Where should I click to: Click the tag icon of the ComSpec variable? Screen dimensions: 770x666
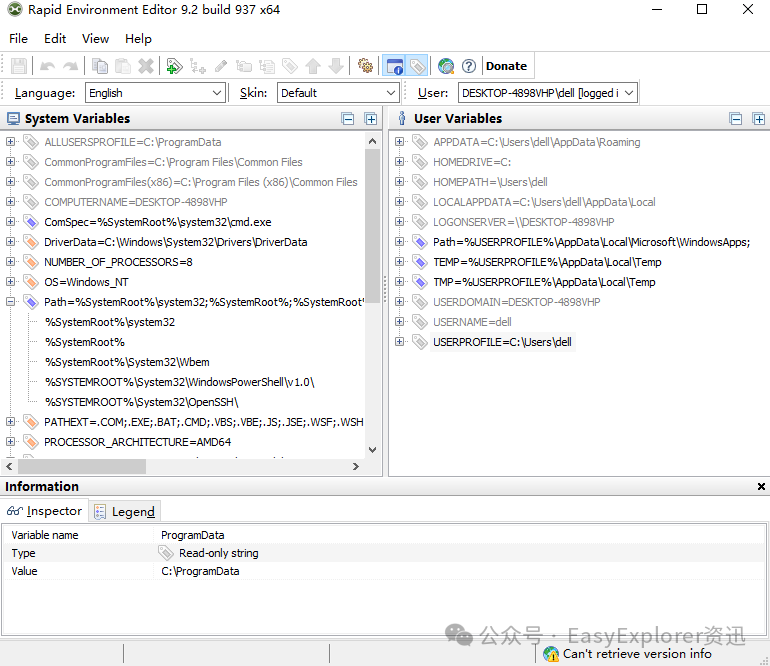(31, 222)
